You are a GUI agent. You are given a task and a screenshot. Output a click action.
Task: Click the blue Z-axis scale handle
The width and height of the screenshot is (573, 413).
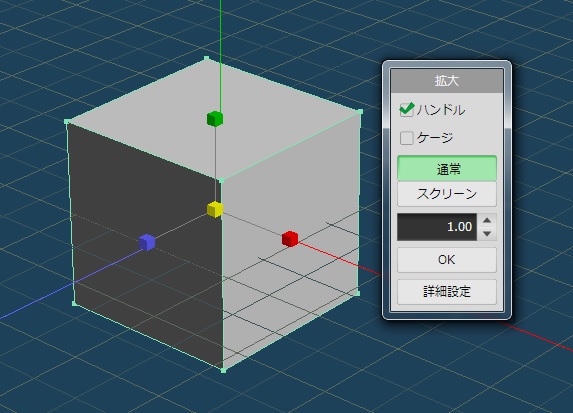(147, 242)
